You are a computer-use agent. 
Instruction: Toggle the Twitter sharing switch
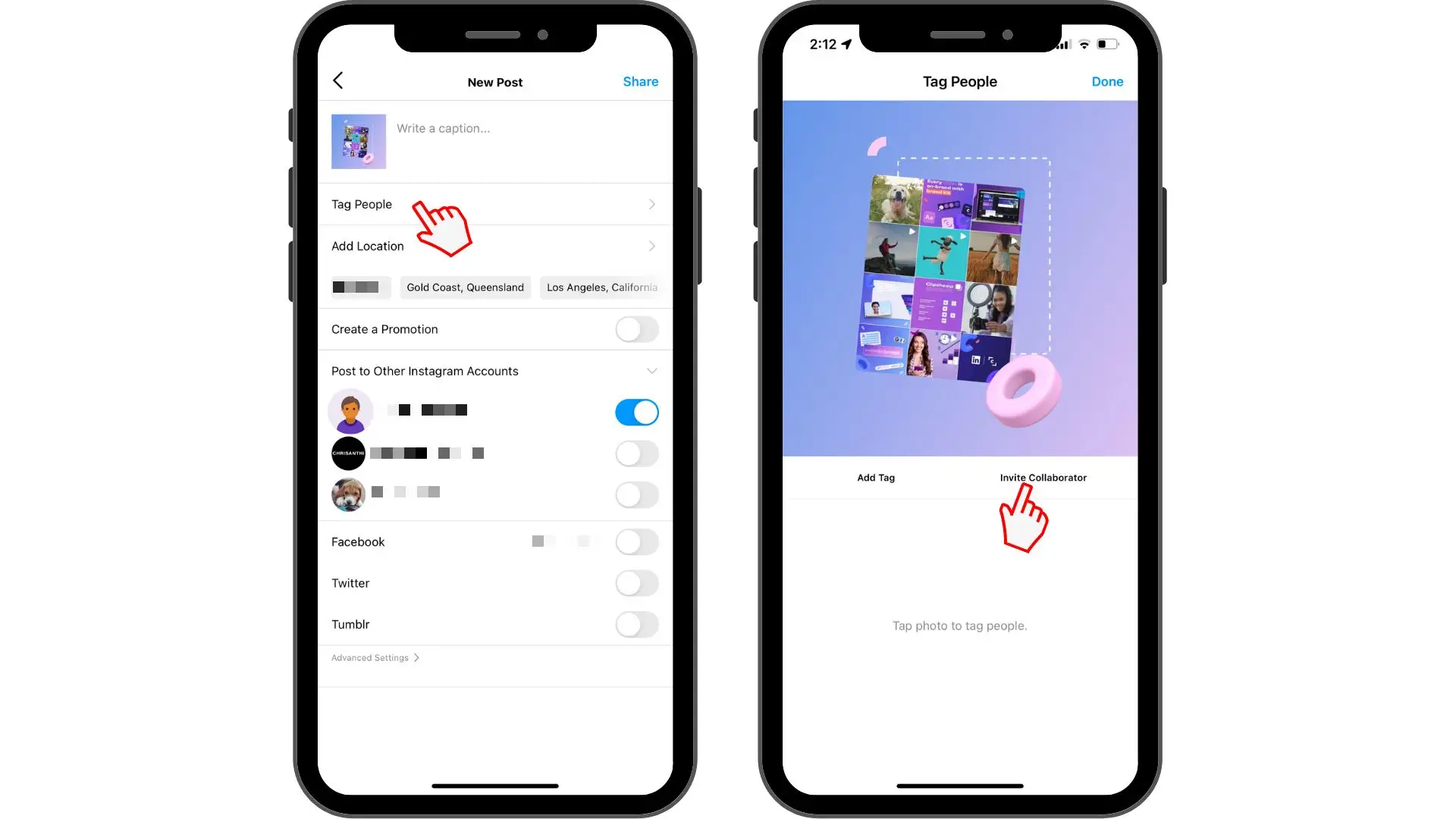[637, 583]
